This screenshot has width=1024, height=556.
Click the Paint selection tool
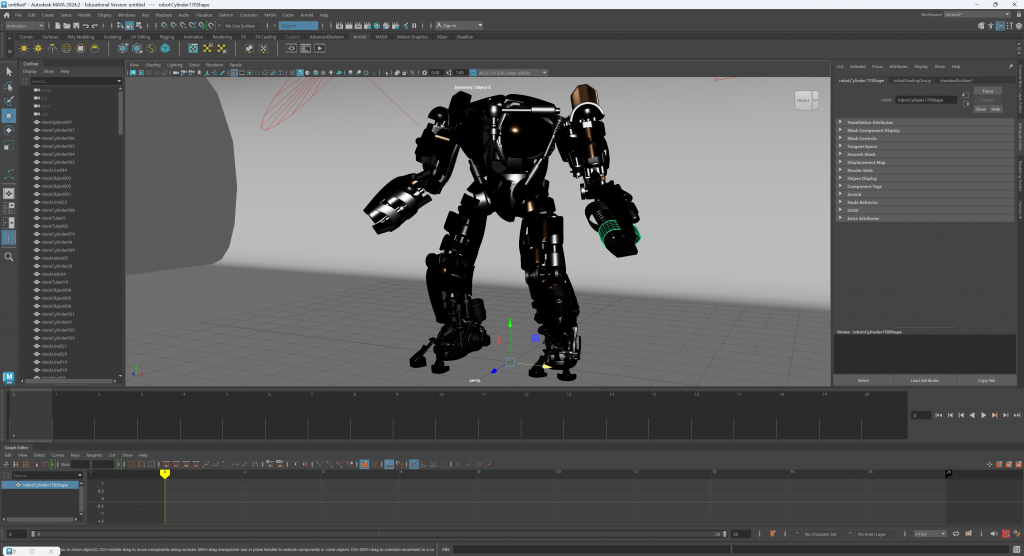coord(9,101)
